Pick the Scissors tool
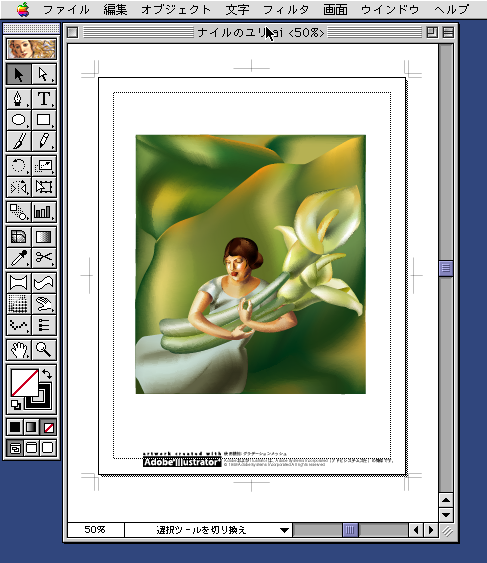The width and height of the screenshot is (487, 563). click(x=44, y=257)
